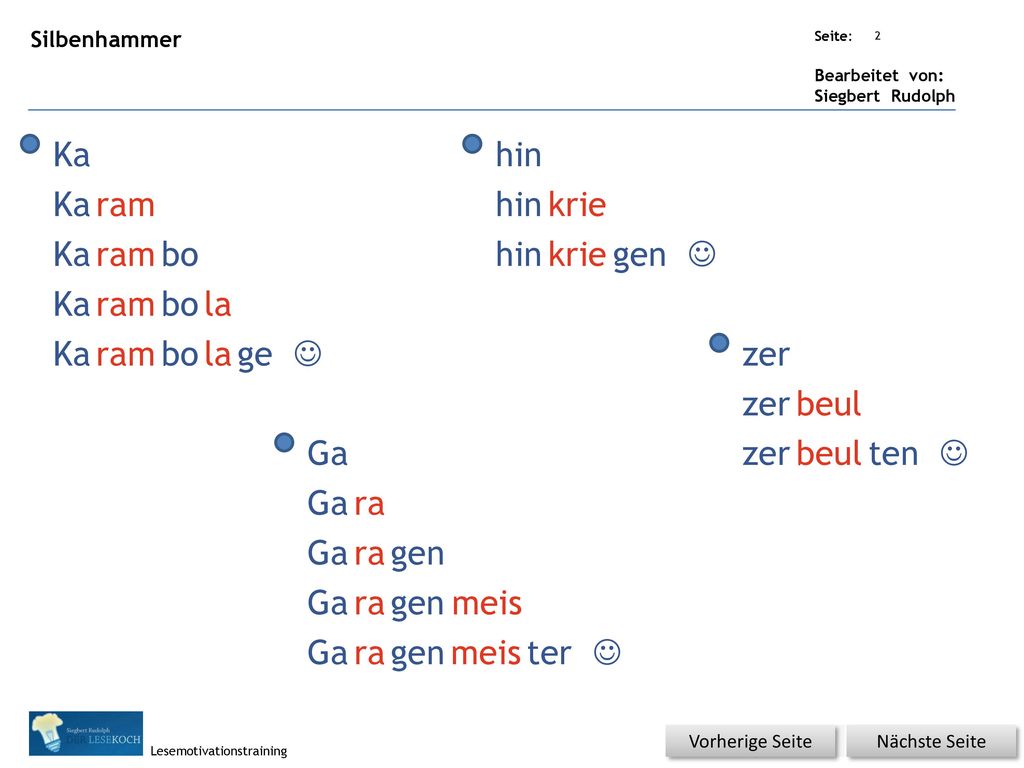
Task: Select the page number 2
Action: [x=877, y=36]
